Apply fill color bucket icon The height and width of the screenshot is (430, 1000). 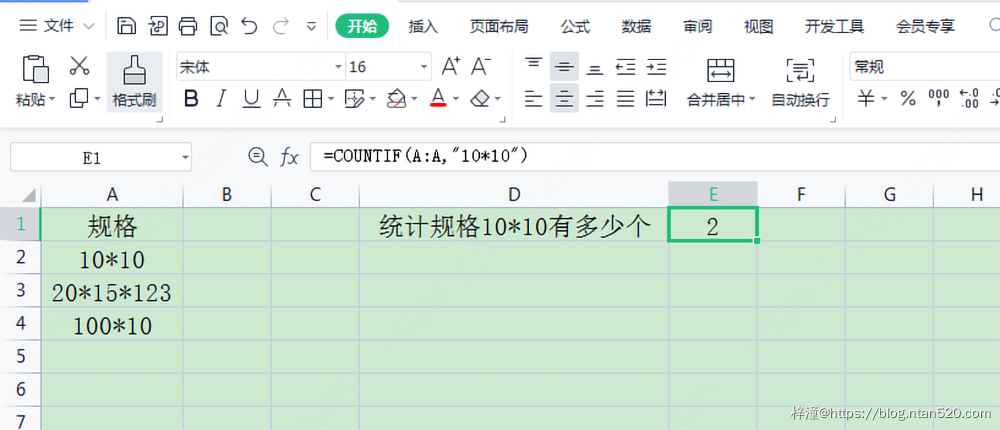[397, 99]
